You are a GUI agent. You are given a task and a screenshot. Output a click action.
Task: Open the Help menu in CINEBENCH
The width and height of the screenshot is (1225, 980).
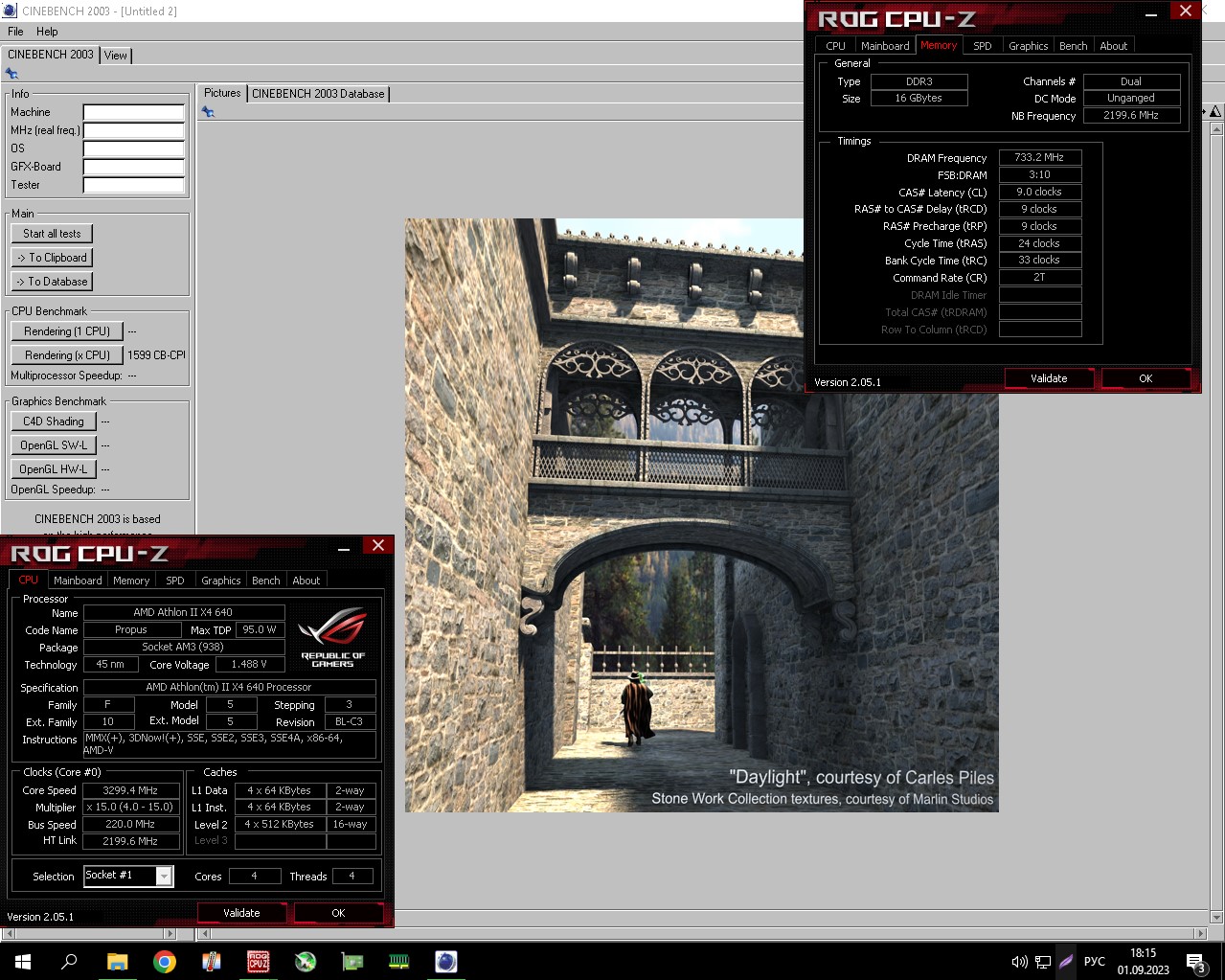click(47, 32)
